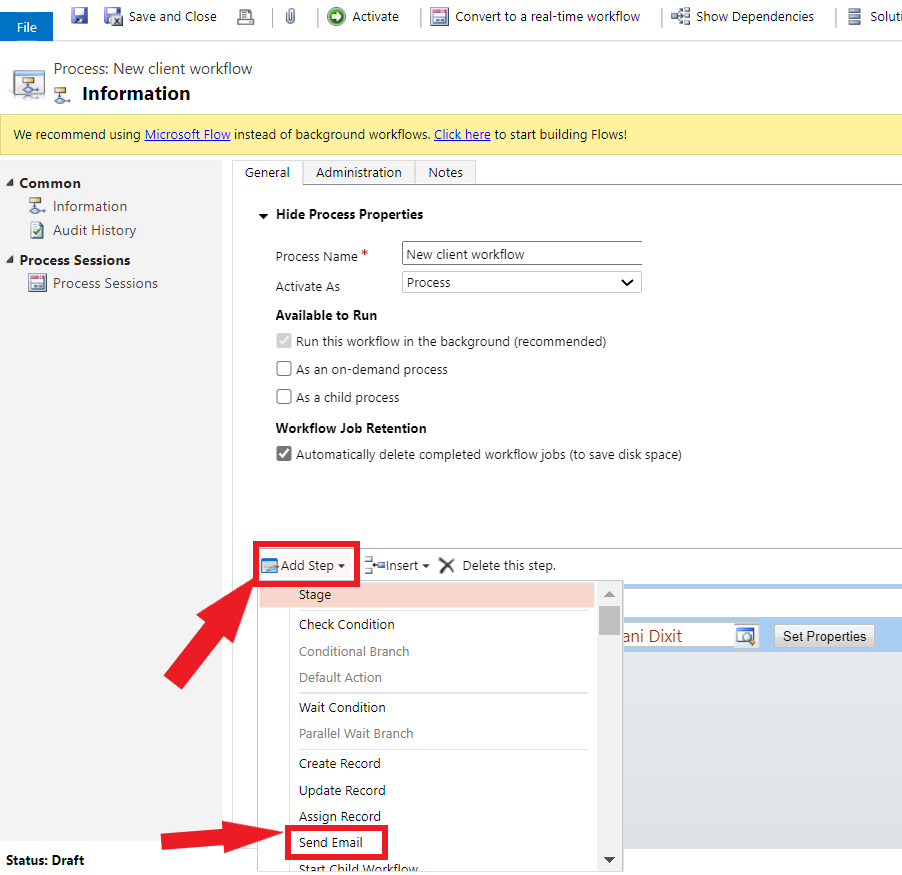This screenshot has width=902, height=875.
Task: Click the step menu scrollbar down arrow
Action: click(x=609, y=859)
